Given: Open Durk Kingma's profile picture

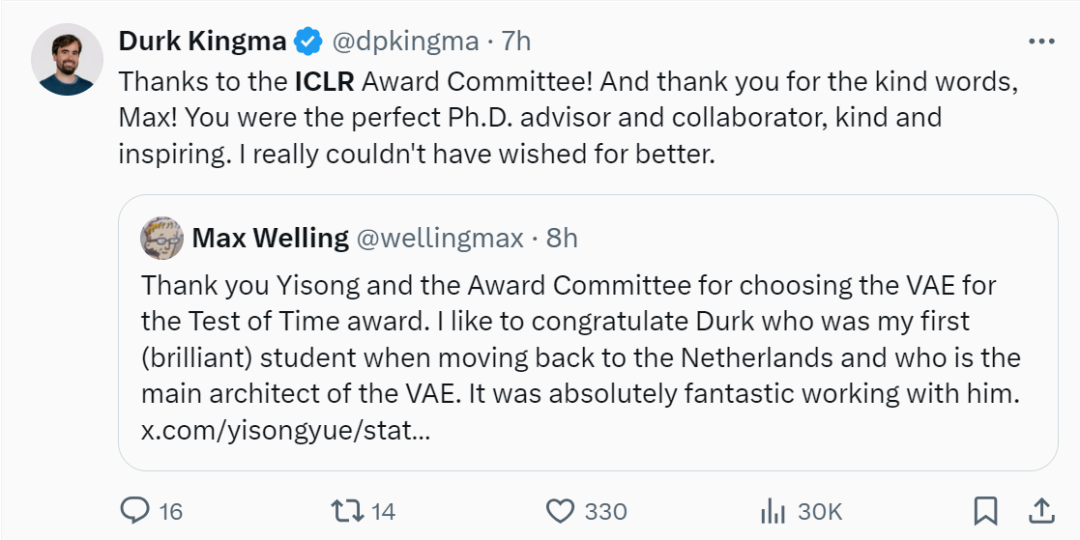Looking at the screenshot, I should pyautogui.click(x=67, y=59).
